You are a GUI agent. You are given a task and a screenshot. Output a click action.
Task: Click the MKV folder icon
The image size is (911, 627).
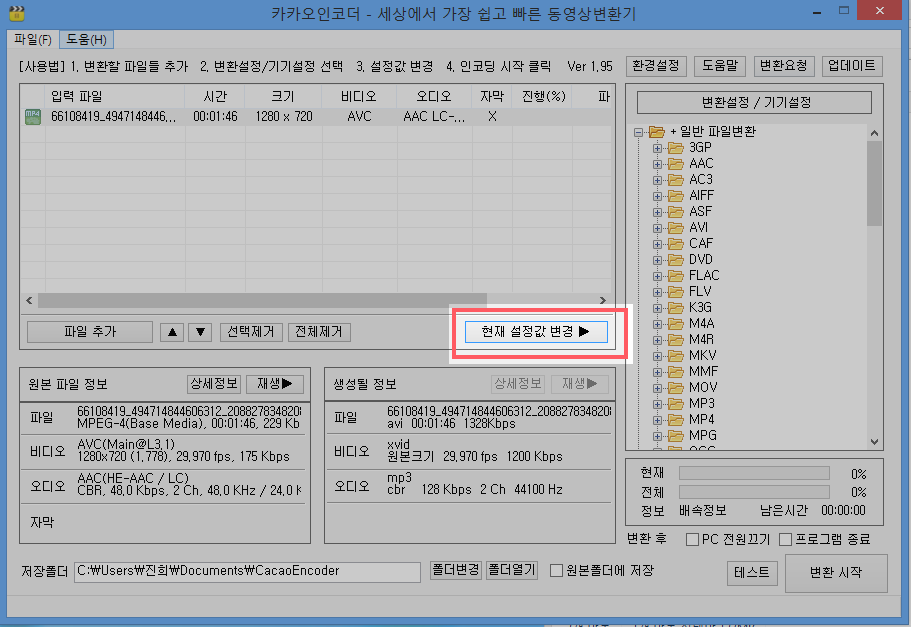[675, 356]
